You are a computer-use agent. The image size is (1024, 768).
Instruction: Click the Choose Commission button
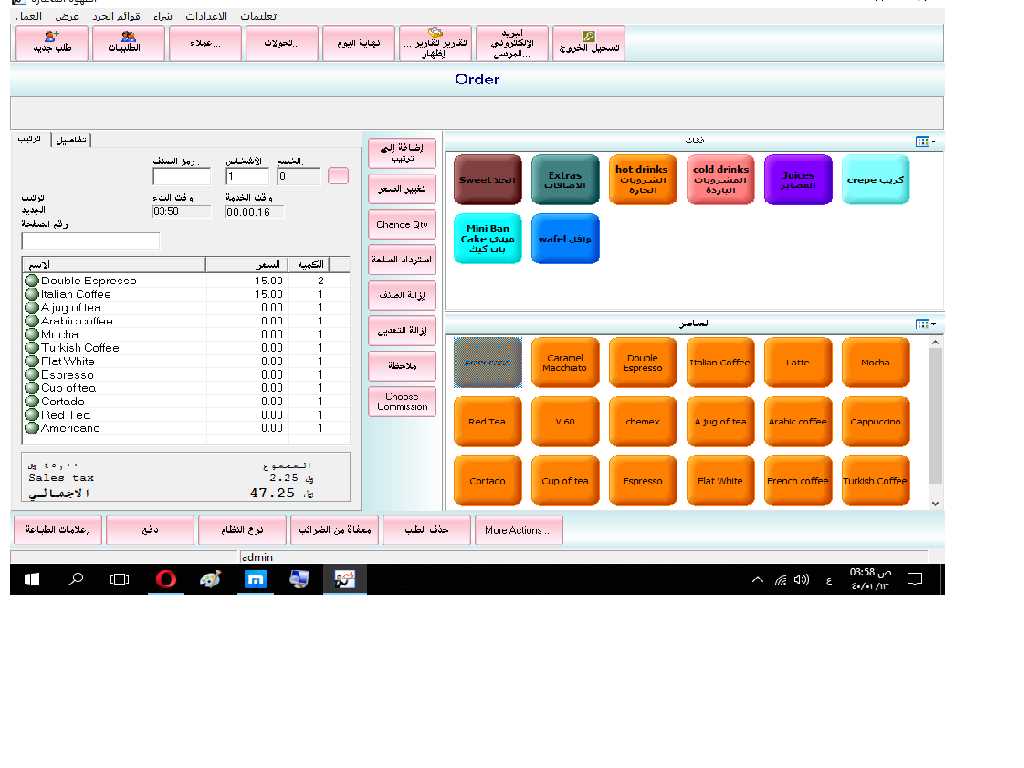(x=402, y=401)
